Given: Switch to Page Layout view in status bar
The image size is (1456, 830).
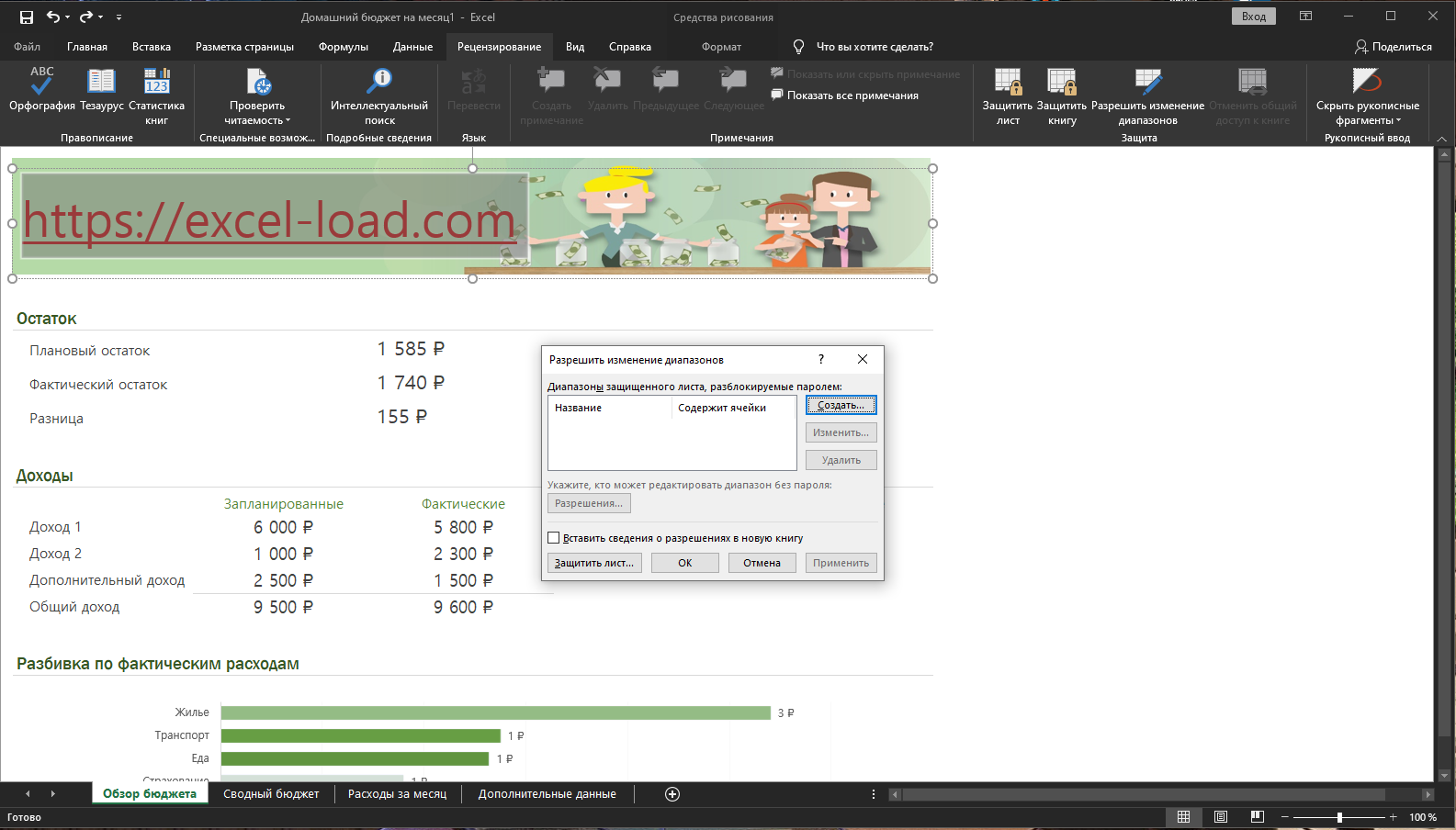Looking at the screenshot, I should [x=1221, y=817].
